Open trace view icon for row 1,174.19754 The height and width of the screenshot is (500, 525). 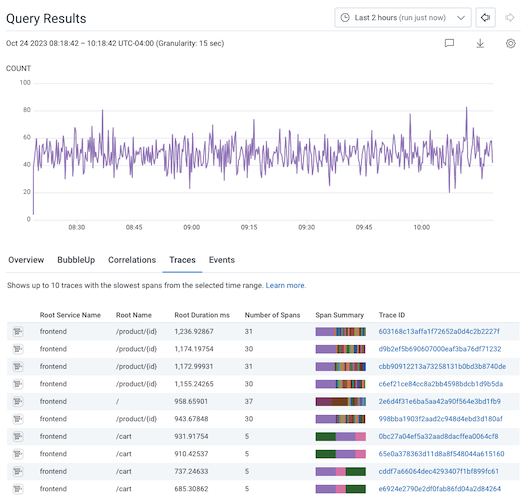pos(18,349)
